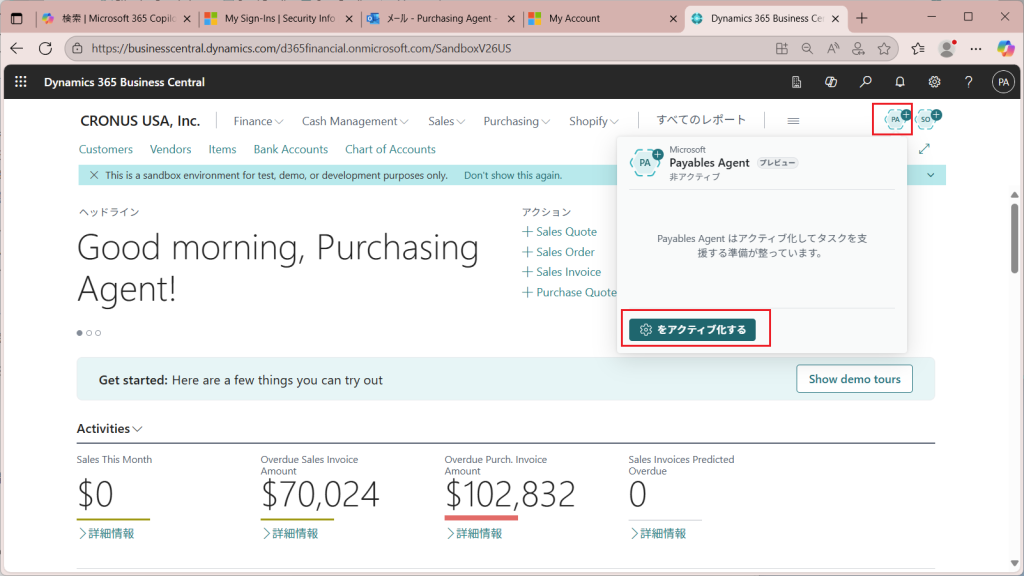Open a new browser tab with the plus button
This screenshot has height=576, width=1024.
coord(862,18)
